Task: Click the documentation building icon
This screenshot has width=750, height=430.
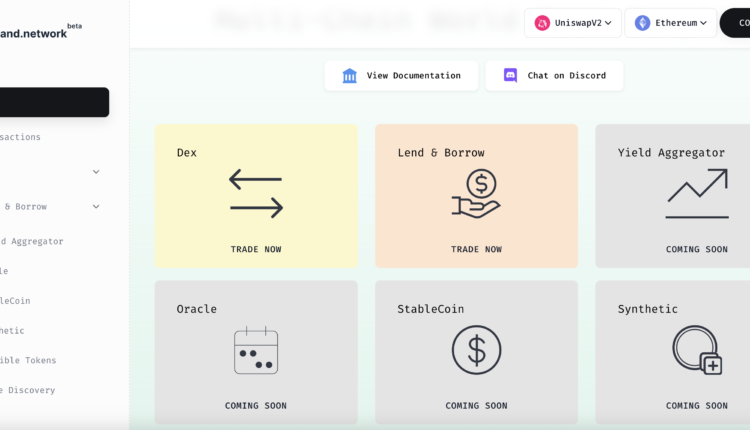Action: [x=350, y=76]
